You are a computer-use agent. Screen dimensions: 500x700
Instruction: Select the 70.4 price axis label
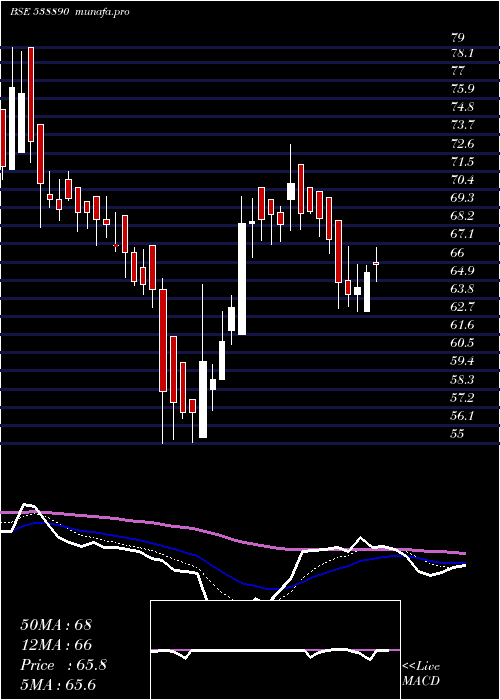coord(462,180)
